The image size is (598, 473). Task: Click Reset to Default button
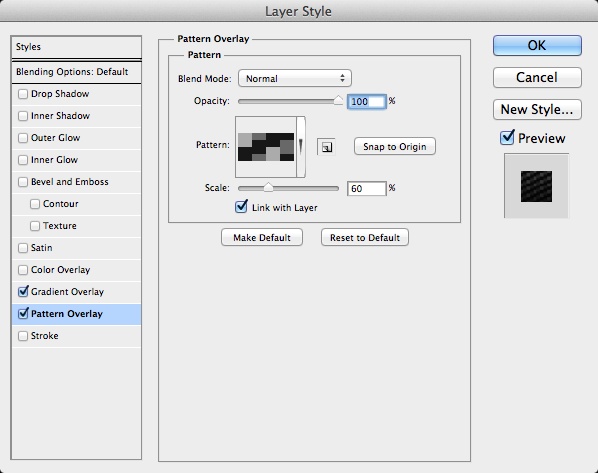[365, 237]
